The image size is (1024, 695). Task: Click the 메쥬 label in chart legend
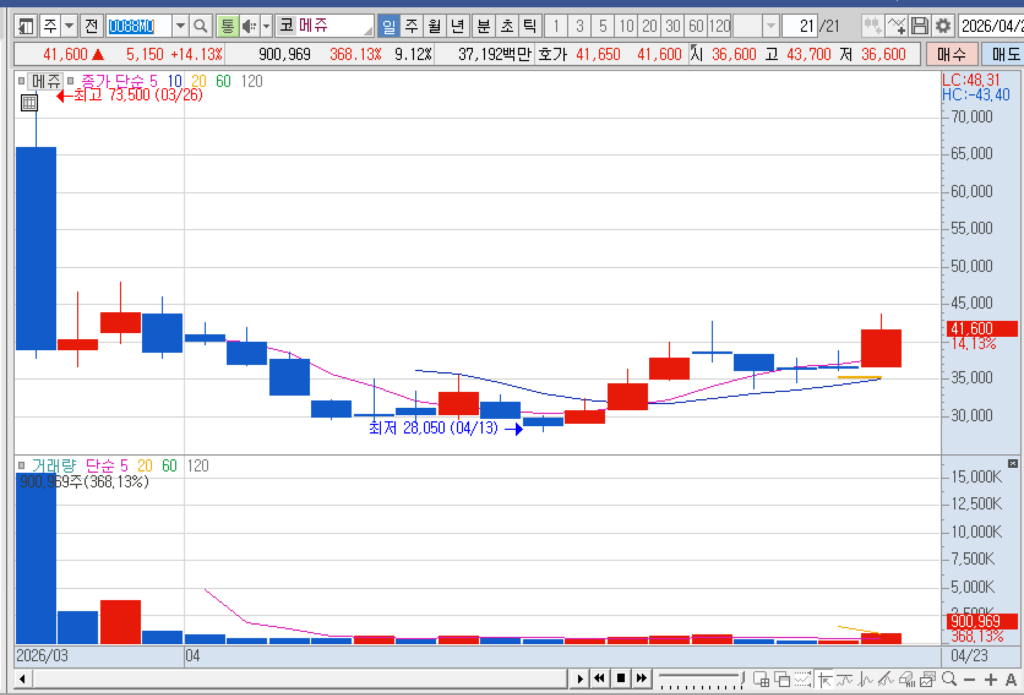point(46,81)
